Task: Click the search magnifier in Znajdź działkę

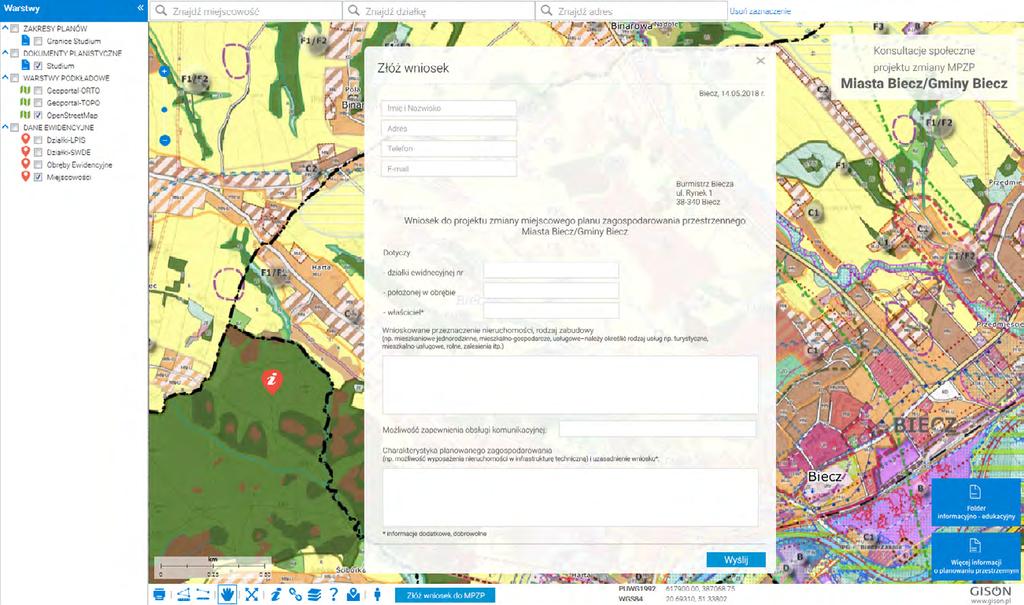Action: click(x=354, y=10)
